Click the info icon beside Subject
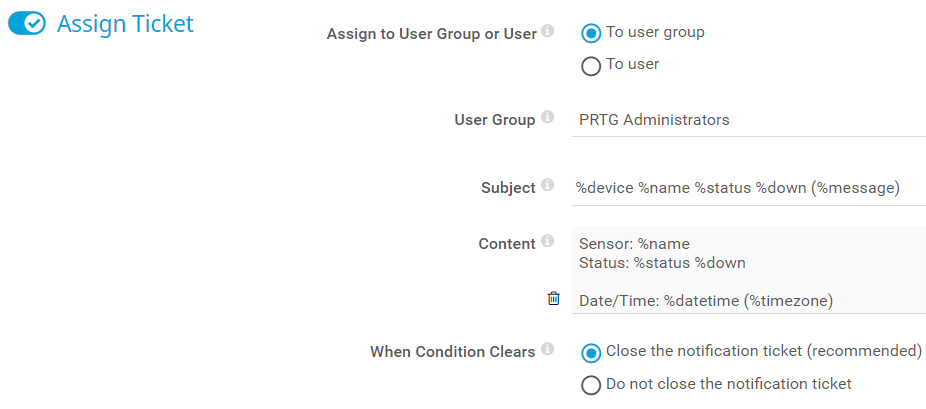The height and width of the screenshot is (409, 926). 547,186
